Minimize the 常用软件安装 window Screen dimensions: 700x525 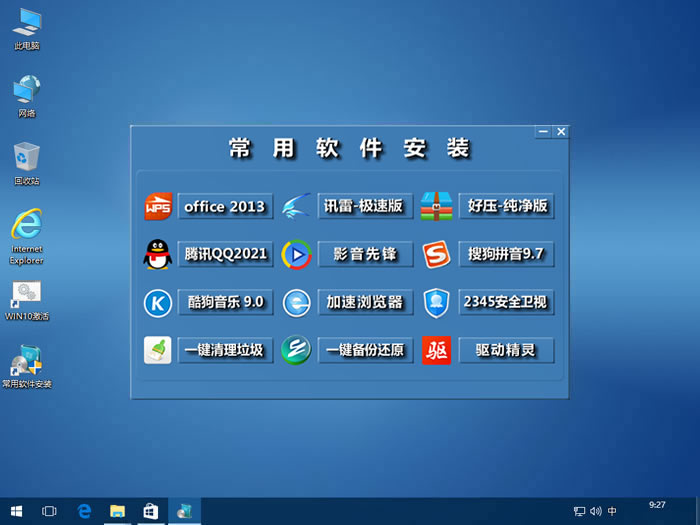[543, 132]
